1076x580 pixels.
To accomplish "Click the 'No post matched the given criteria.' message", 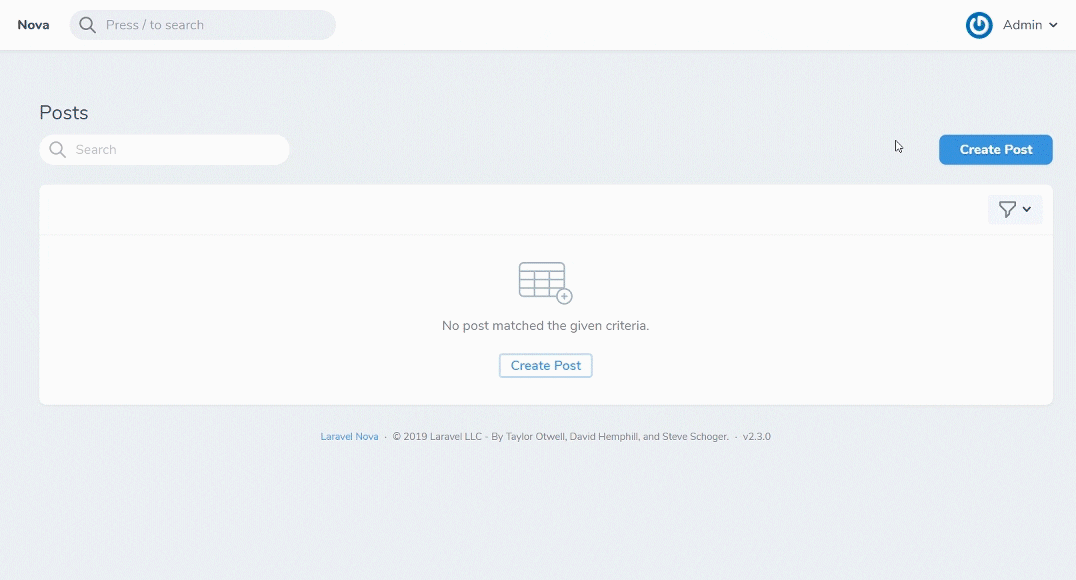I will 546,325.
